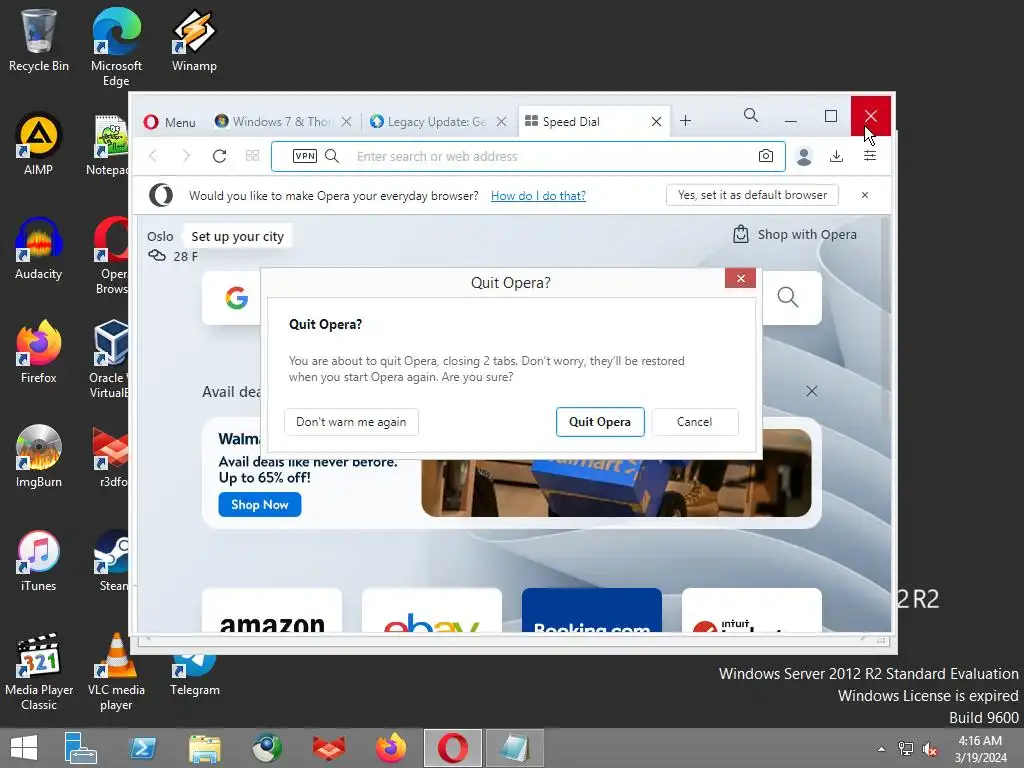Select the AIMP desktop shortcut
Viewport: 1024px width, 768px height.
(39, 144)
